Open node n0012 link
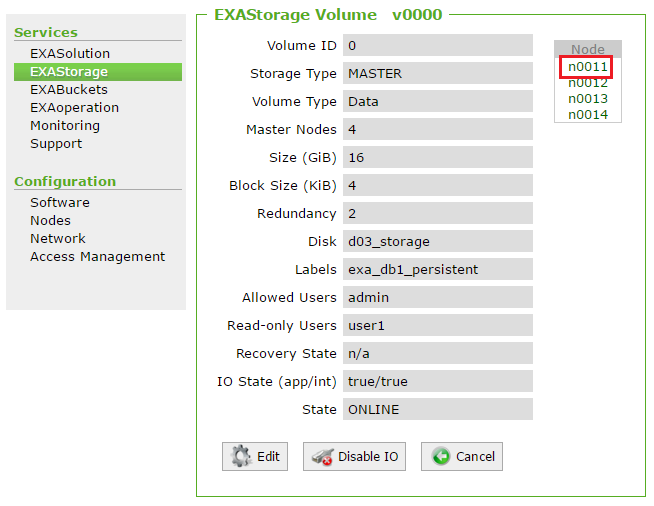Screen dimensions: 654x506 pos(588,83)
